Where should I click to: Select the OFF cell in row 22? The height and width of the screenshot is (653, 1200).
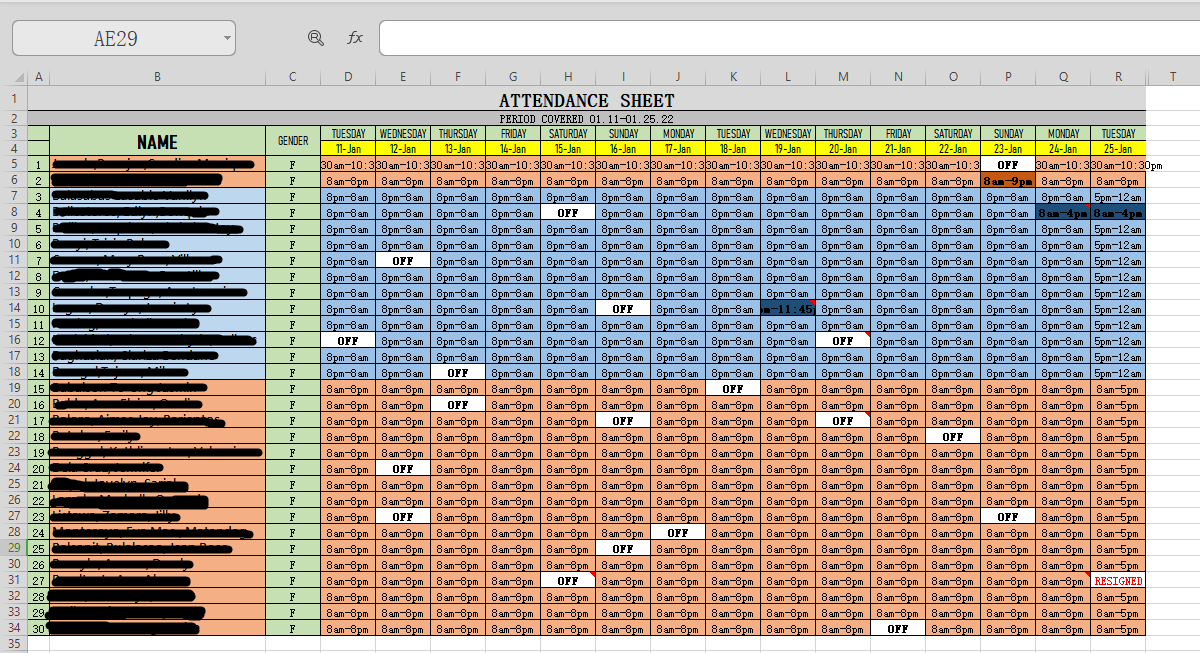[953, 437]
